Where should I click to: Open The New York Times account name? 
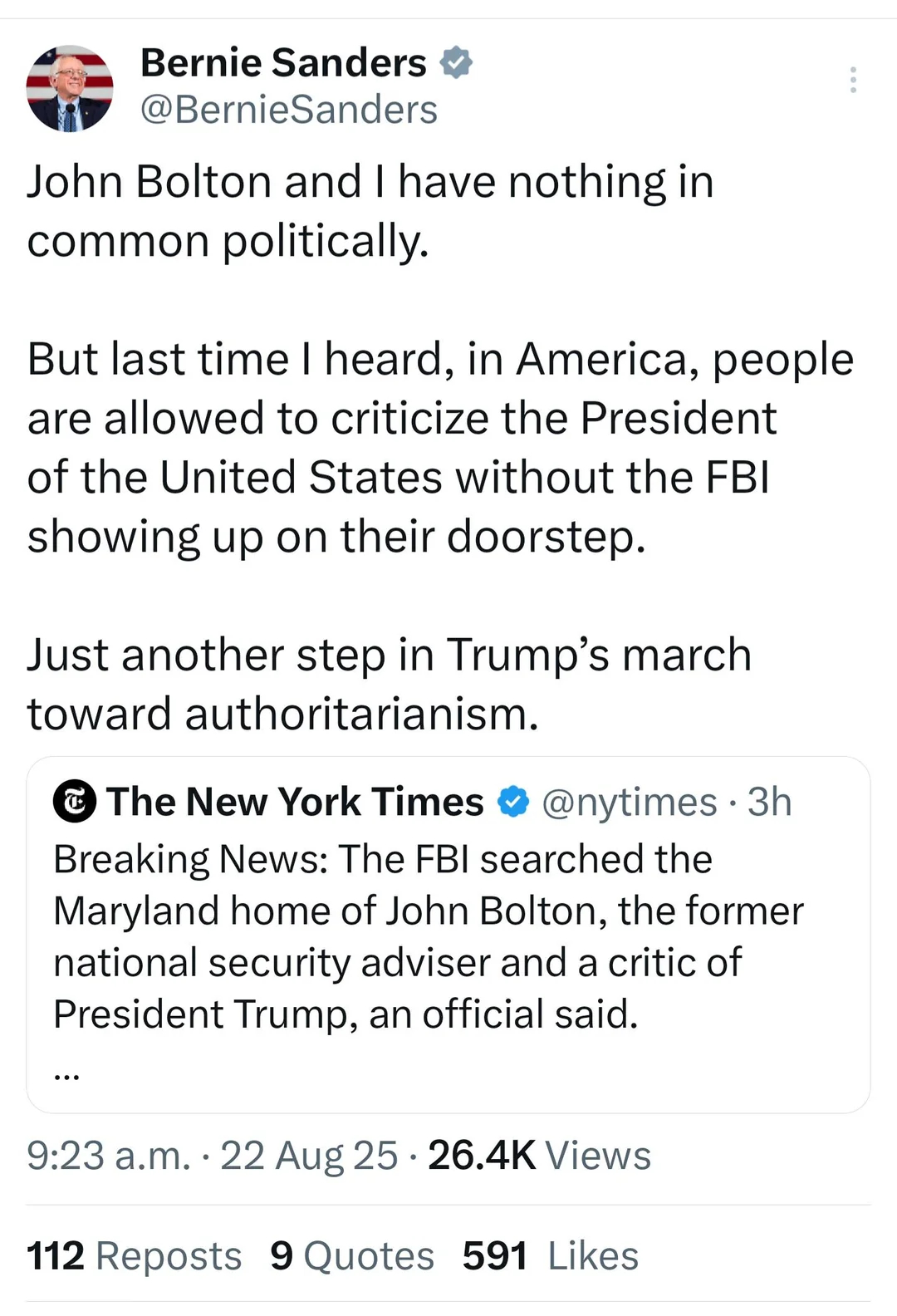(x=295, y=802)
